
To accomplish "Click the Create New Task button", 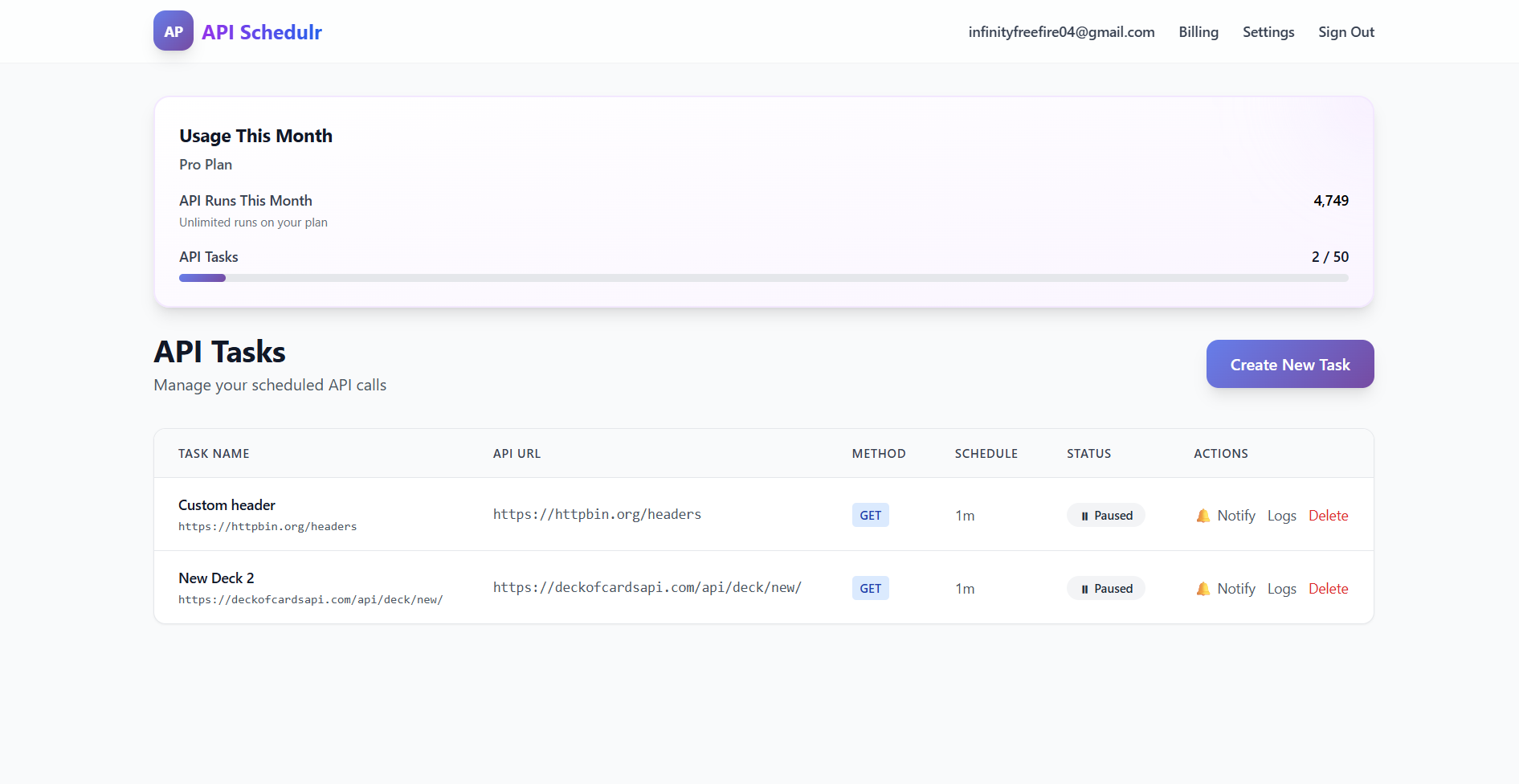I will pyautogui.click(x=1289, y=364).
